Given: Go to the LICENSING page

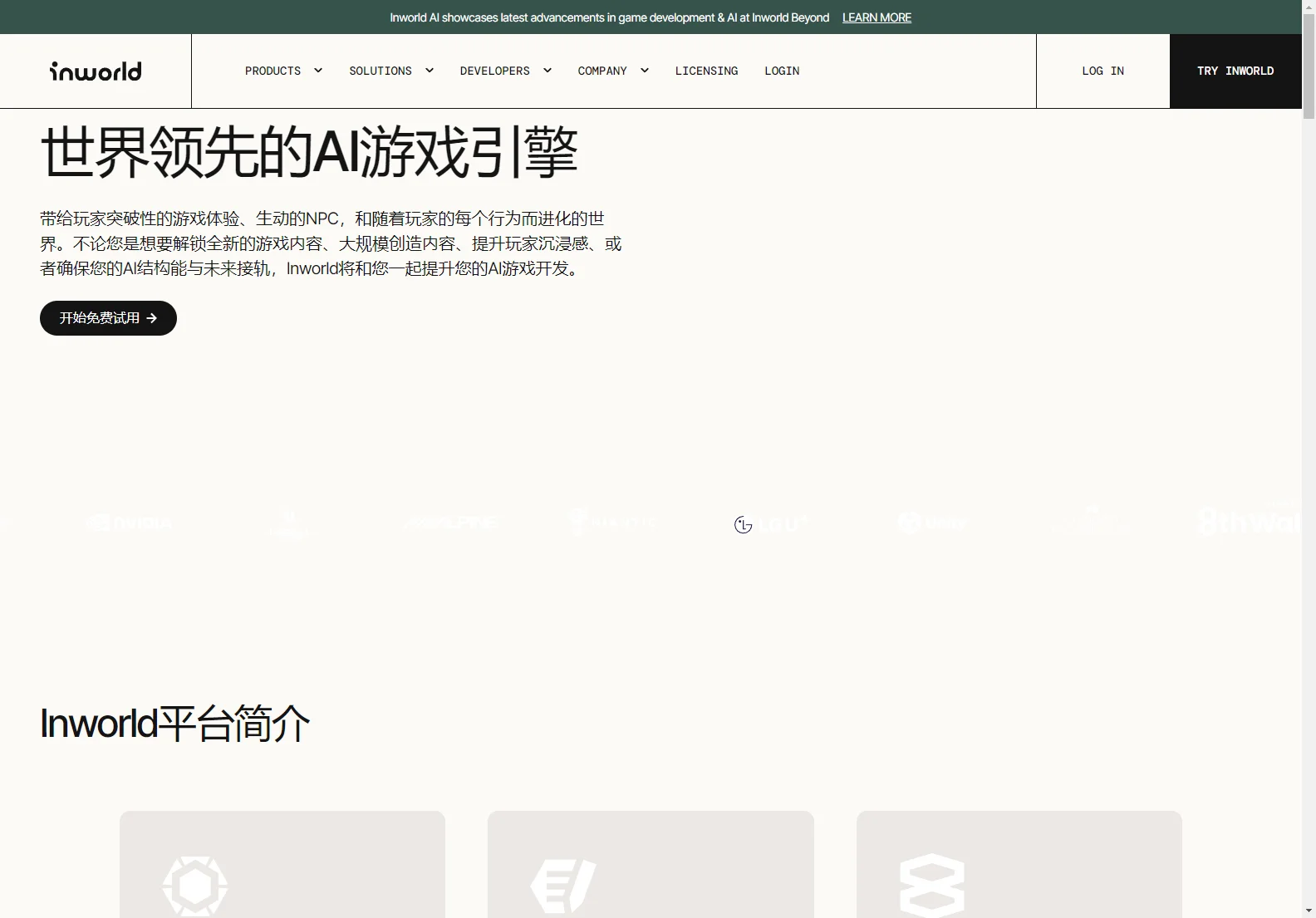Looking at the screenshot, I should (706, 71).
